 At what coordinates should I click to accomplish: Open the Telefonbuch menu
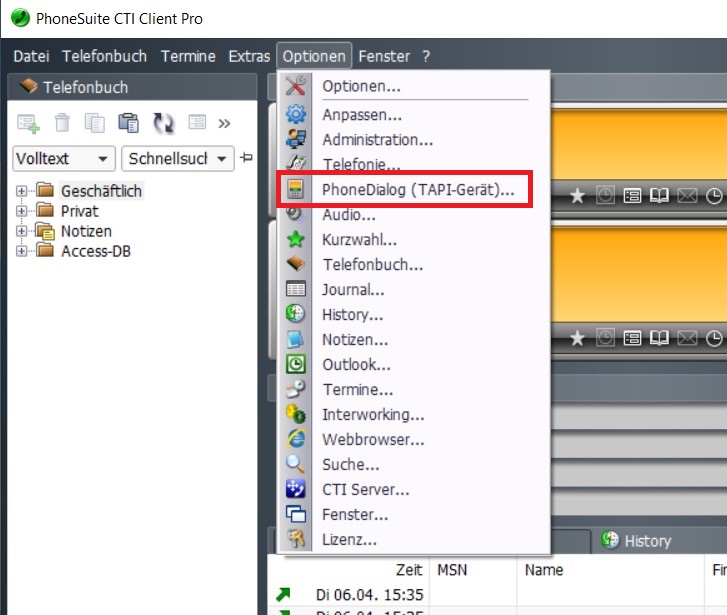(x=104, y=56)
